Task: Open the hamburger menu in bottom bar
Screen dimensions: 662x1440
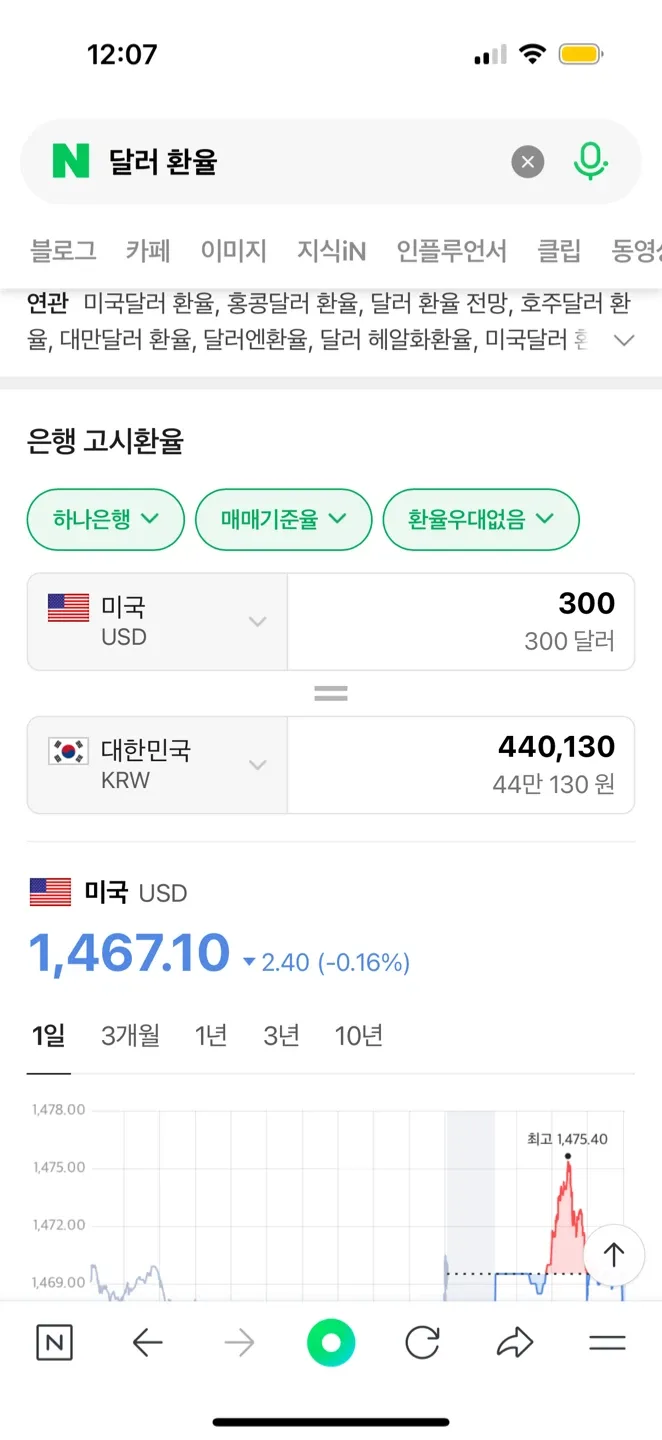Action: 607,1343
